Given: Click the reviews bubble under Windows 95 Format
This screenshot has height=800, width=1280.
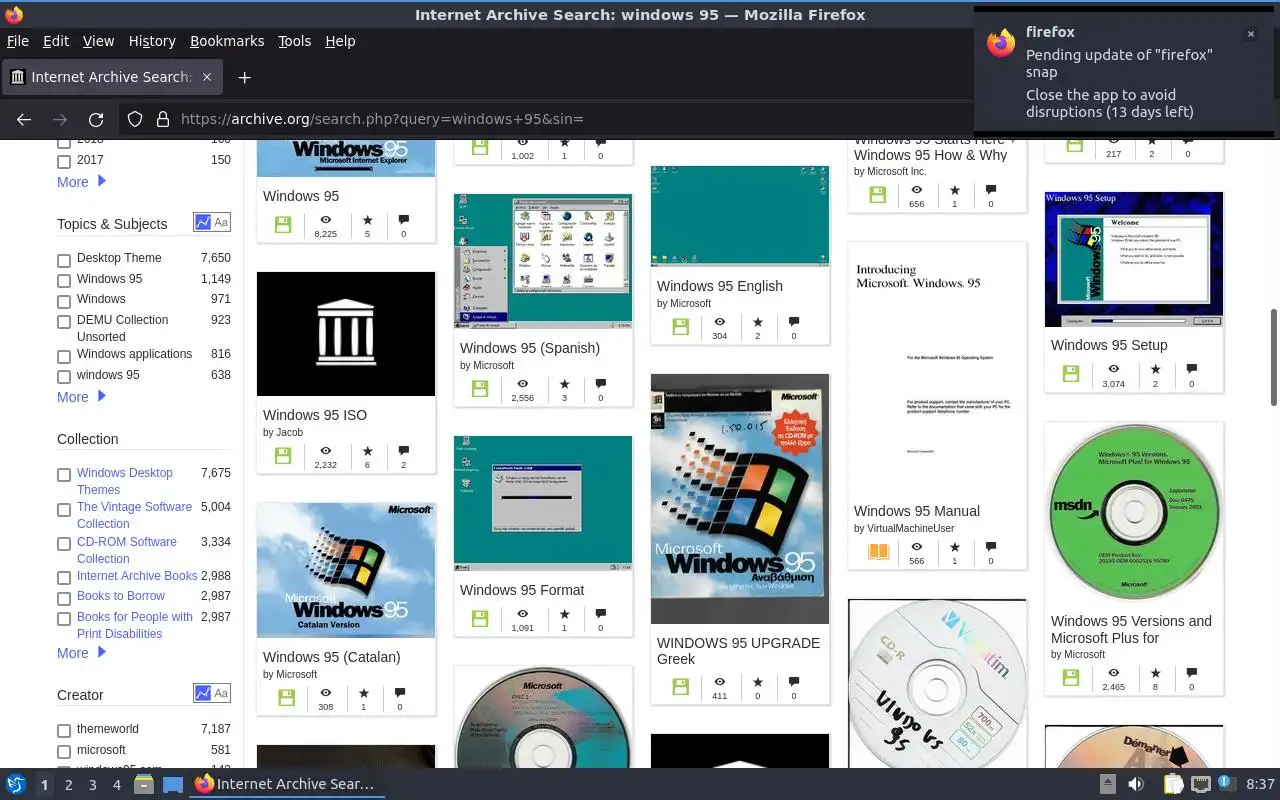Looking at the screenshot, I should (x=600, y=614).
